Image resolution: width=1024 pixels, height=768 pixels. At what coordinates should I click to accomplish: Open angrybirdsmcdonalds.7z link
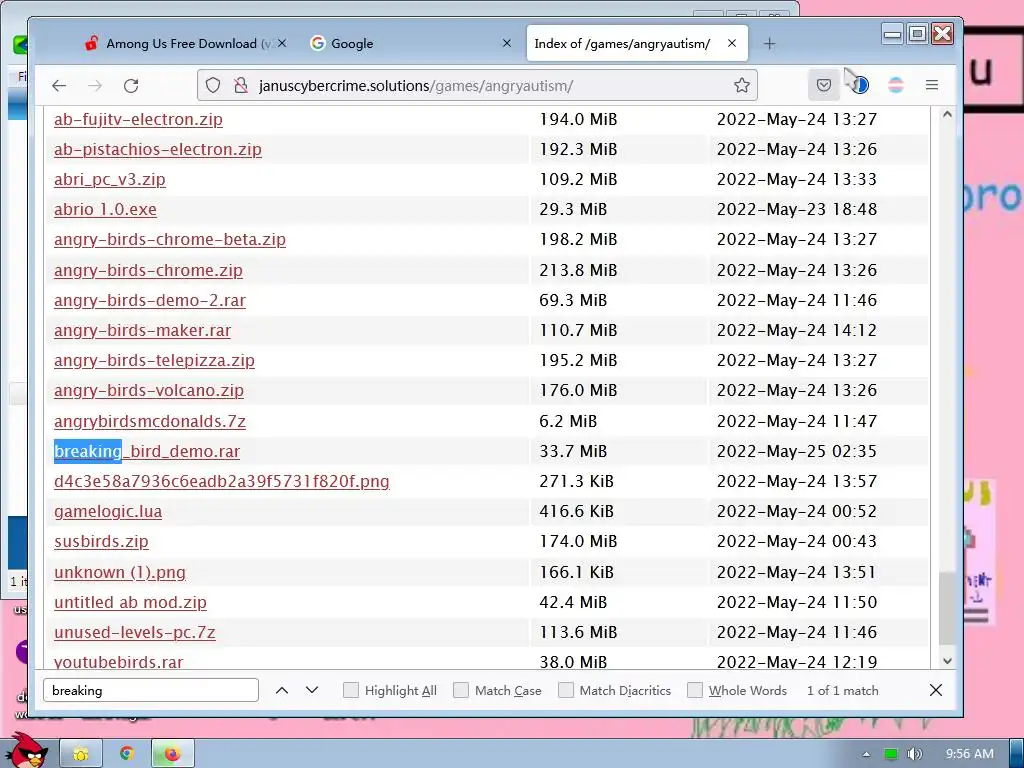click(x=150, y=421)
